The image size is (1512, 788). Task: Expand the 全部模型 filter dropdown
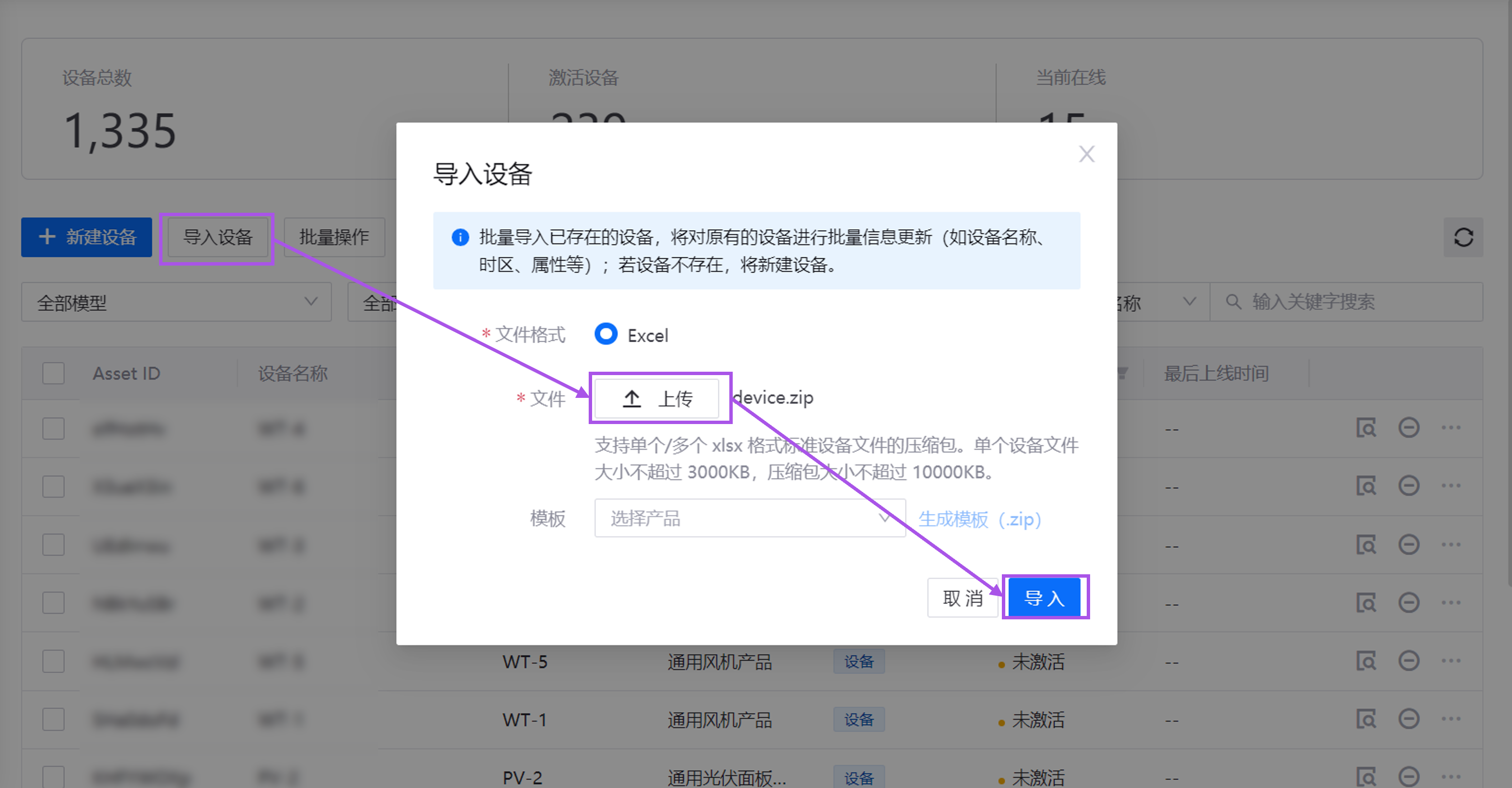177,302
